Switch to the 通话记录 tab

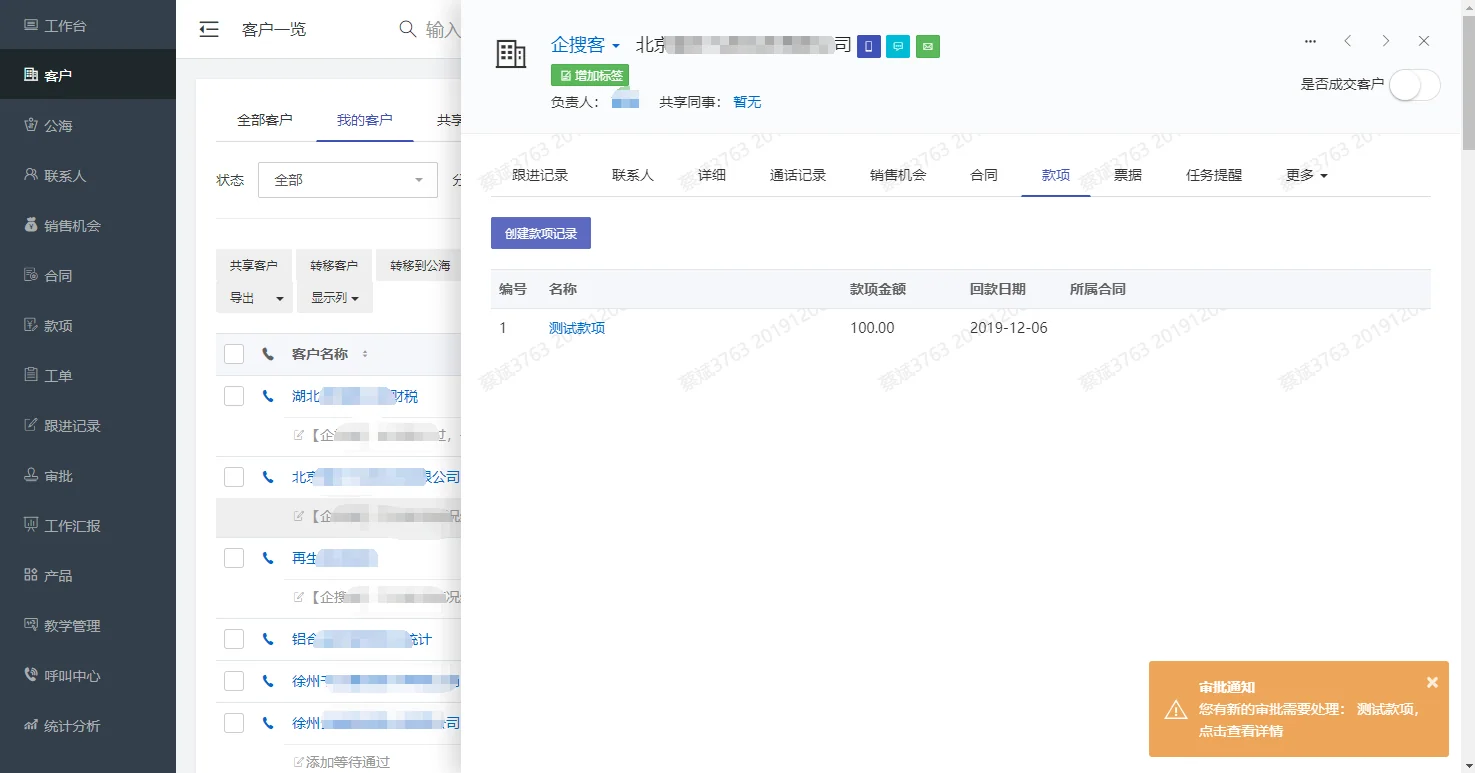pyautogui.click(x=798, y=175)
